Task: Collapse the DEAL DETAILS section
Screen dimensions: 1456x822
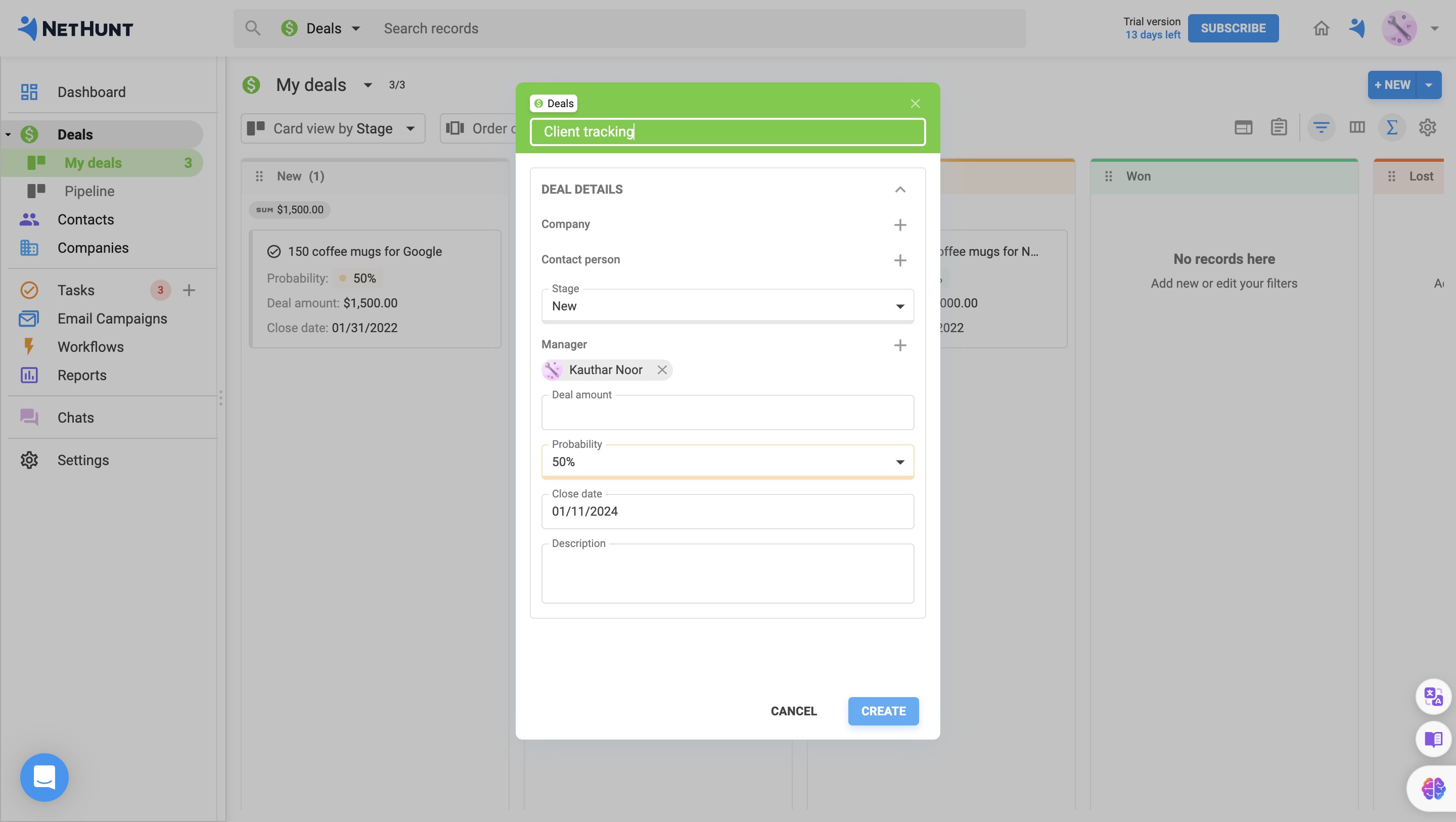Action: (x=900, y=190)
